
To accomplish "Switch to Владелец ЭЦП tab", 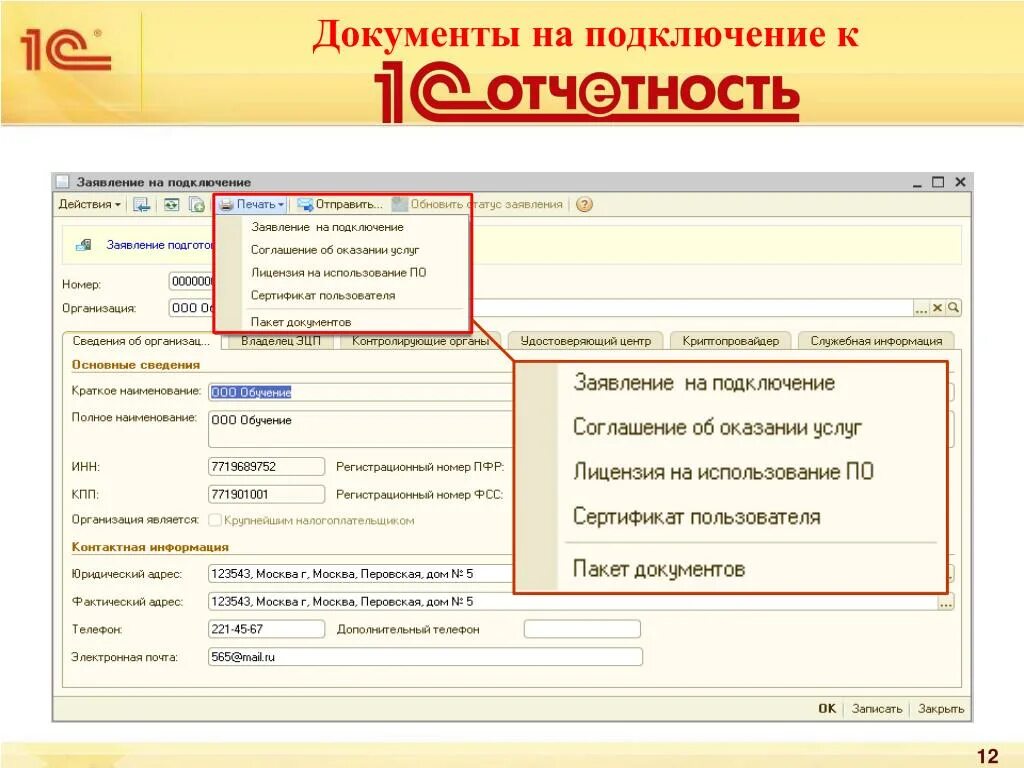I will pos(281,341).
